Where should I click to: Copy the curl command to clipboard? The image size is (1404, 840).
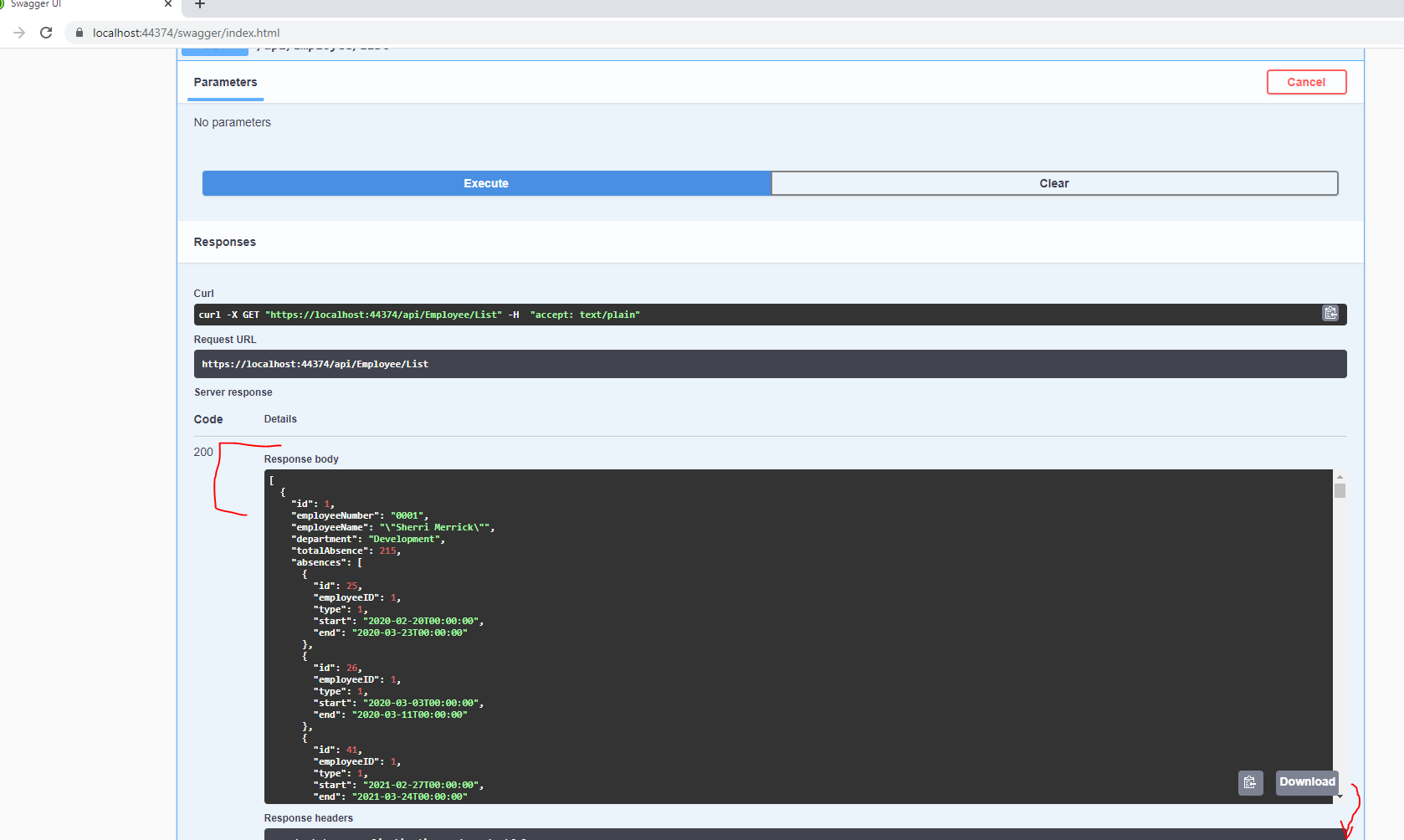tap(1330, 313)
